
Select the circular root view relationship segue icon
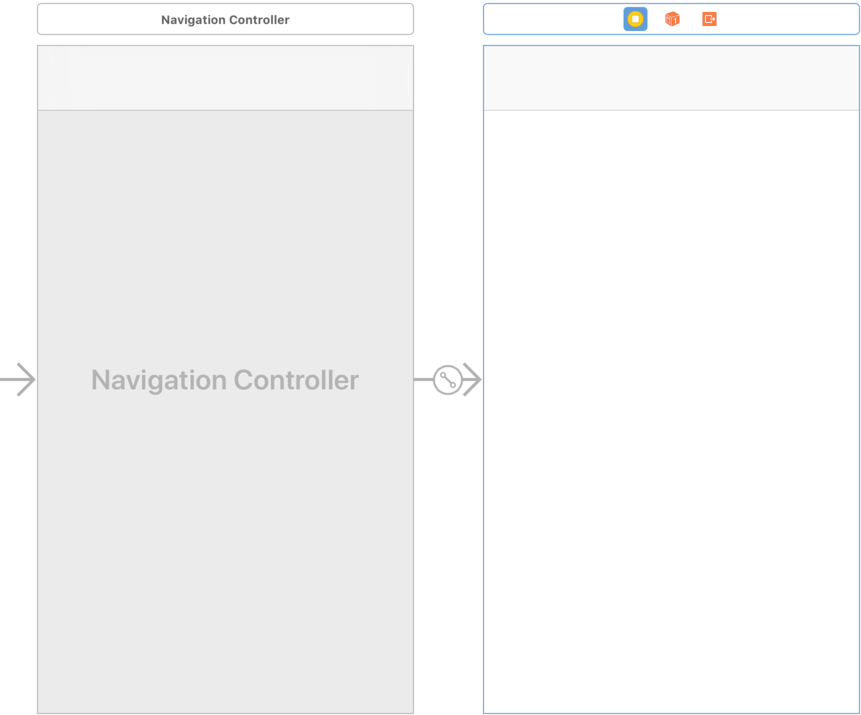click(447, 380)
